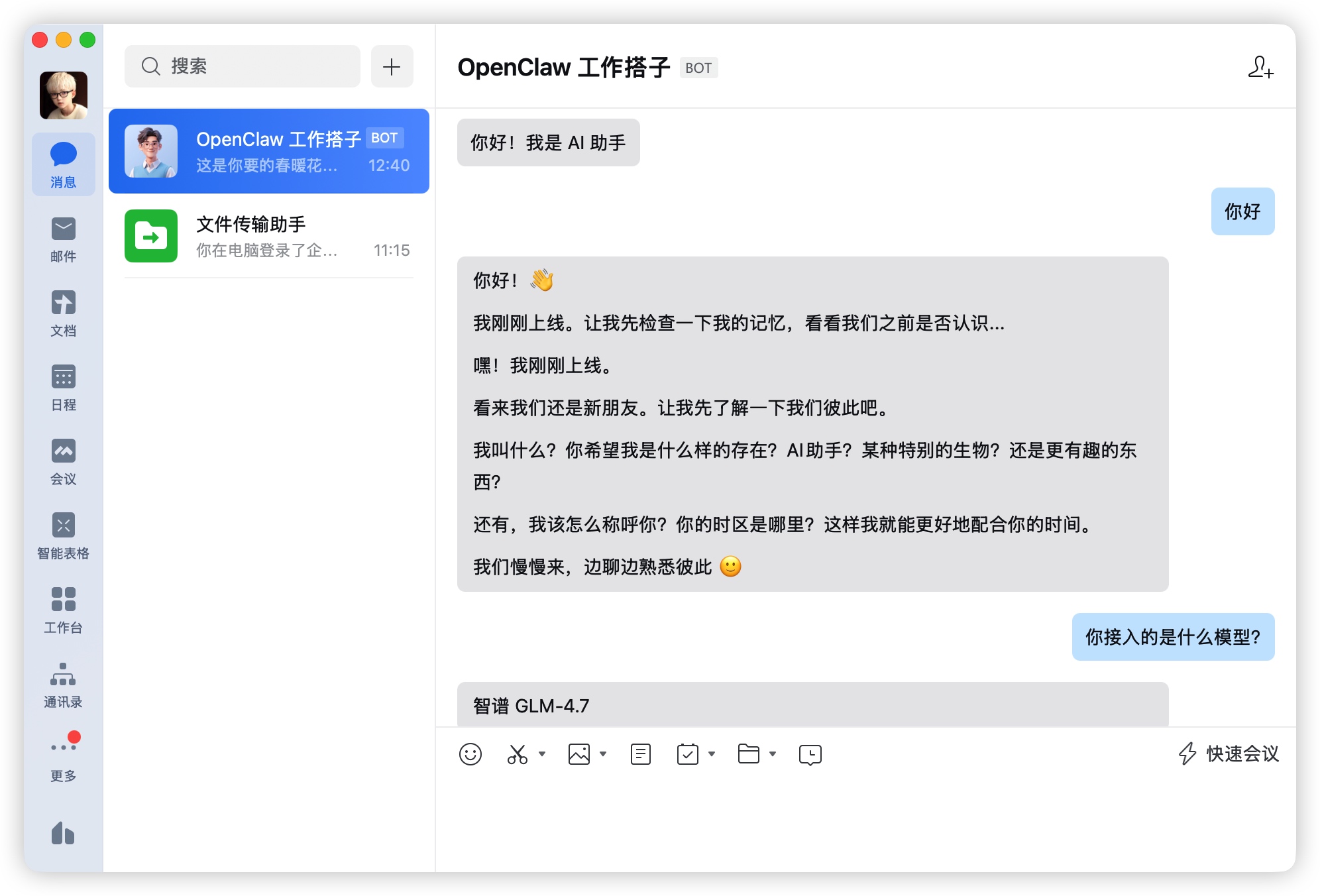
Task: Click the scissors screenshot tool
Action: [x=518, y=754]
